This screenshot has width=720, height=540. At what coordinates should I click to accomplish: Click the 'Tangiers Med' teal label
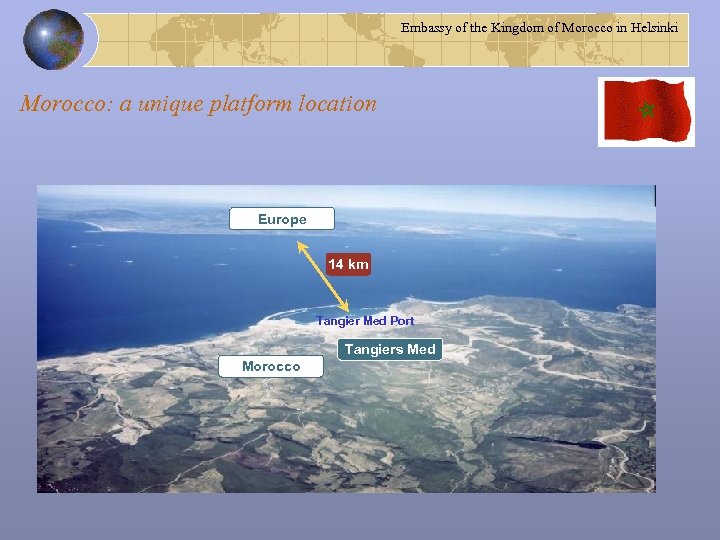[x=390, y=349]
